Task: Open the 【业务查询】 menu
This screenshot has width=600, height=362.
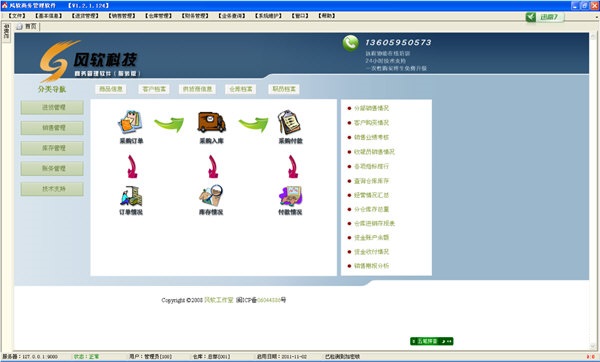Action: [x=232, y=16]
